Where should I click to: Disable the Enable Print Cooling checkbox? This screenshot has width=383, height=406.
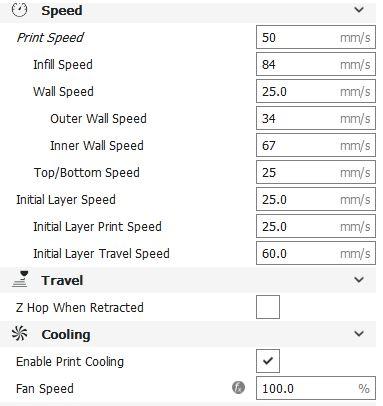268,361
